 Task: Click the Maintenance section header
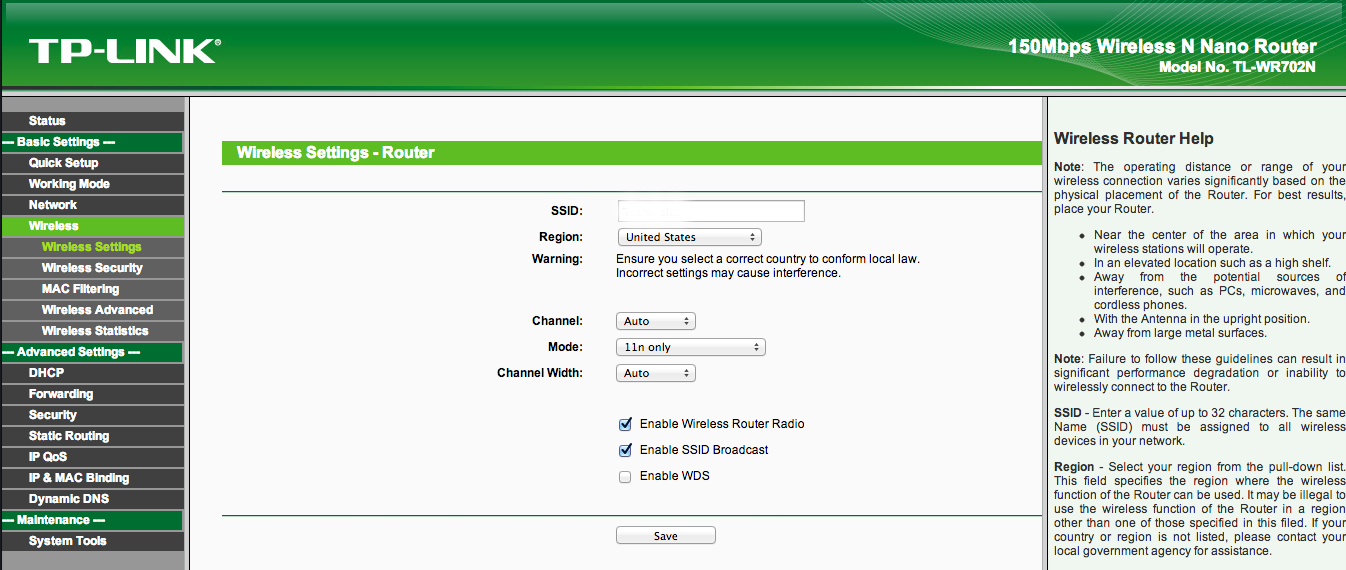(x=92, y=520)
